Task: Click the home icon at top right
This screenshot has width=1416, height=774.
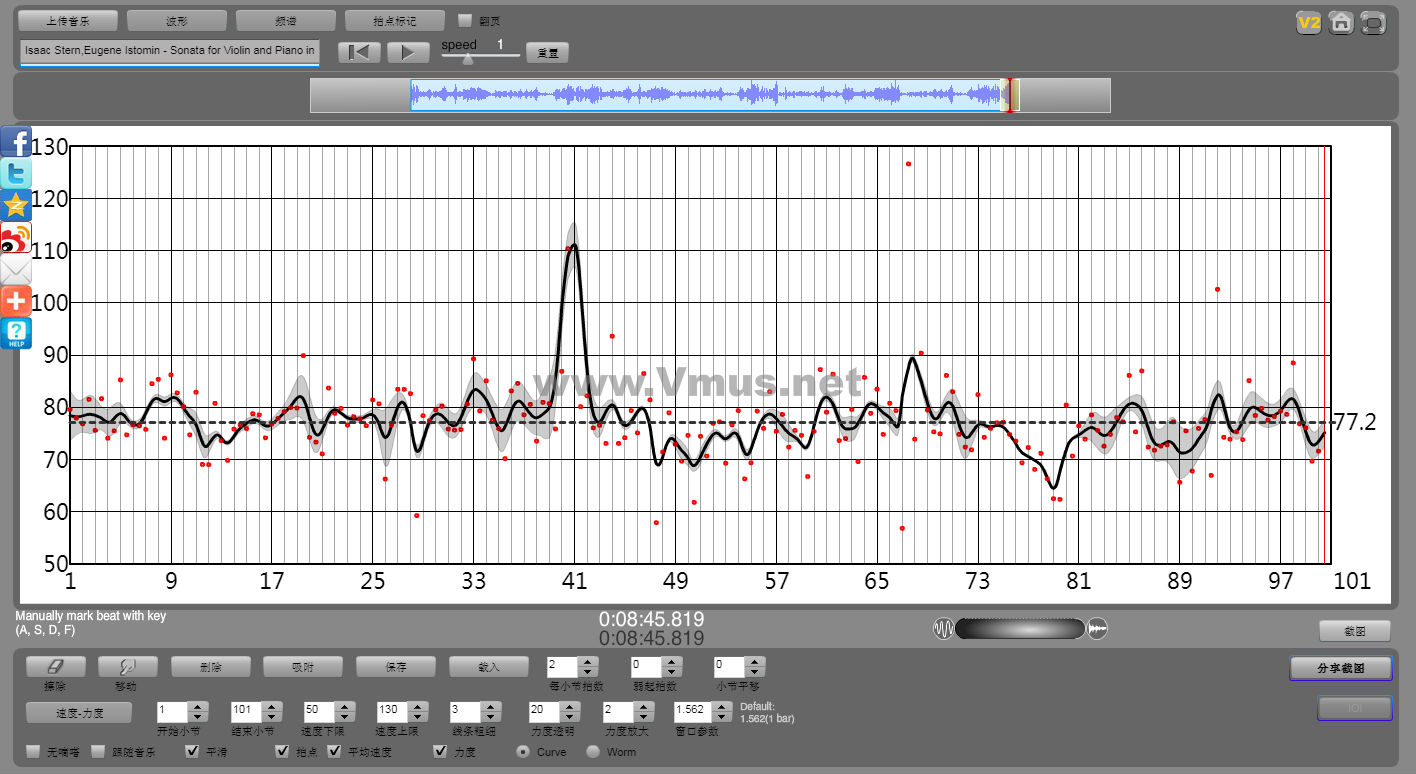Action: [1341, 23]
